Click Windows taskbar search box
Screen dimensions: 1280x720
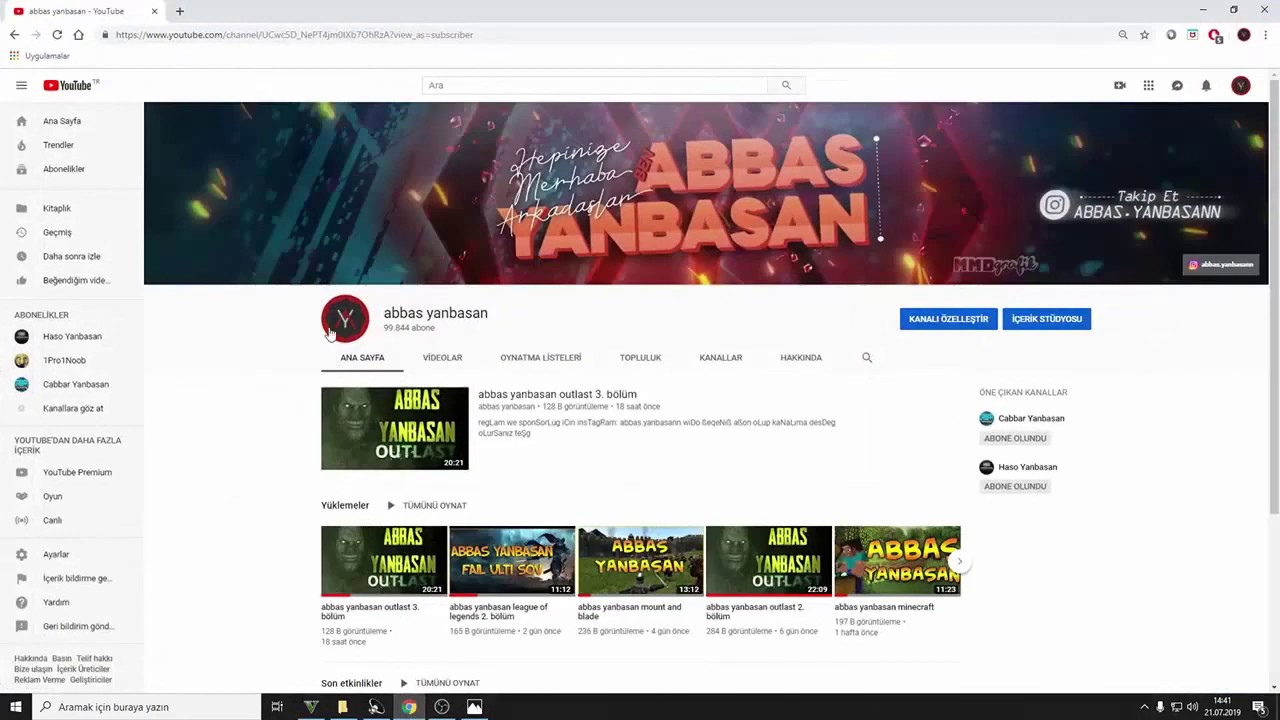click(146, 707)
